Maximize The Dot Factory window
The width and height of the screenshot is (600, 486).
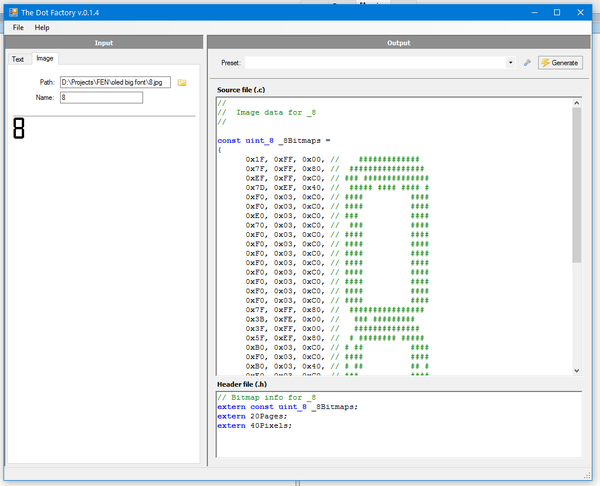[x=557, y=11]
